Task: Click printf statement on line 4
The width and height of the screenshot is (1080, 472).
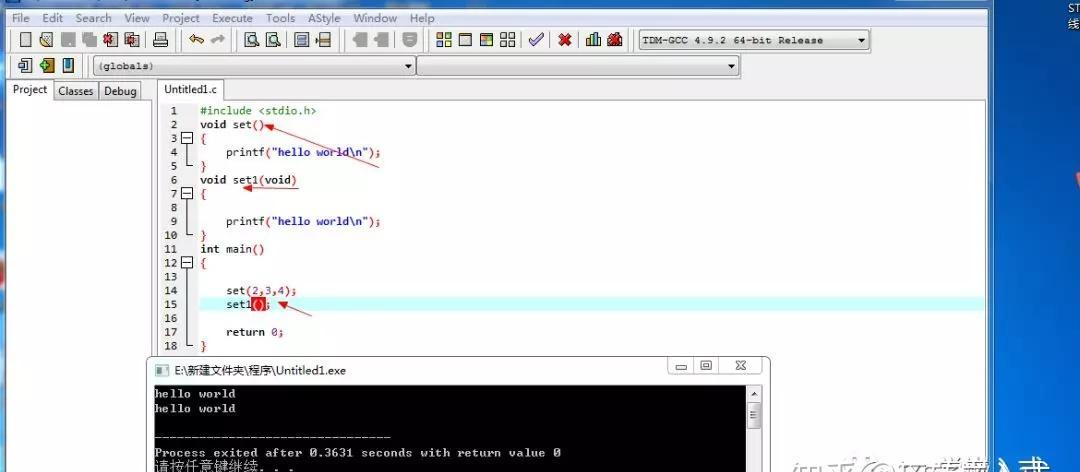Action: (x=303, y=152)
